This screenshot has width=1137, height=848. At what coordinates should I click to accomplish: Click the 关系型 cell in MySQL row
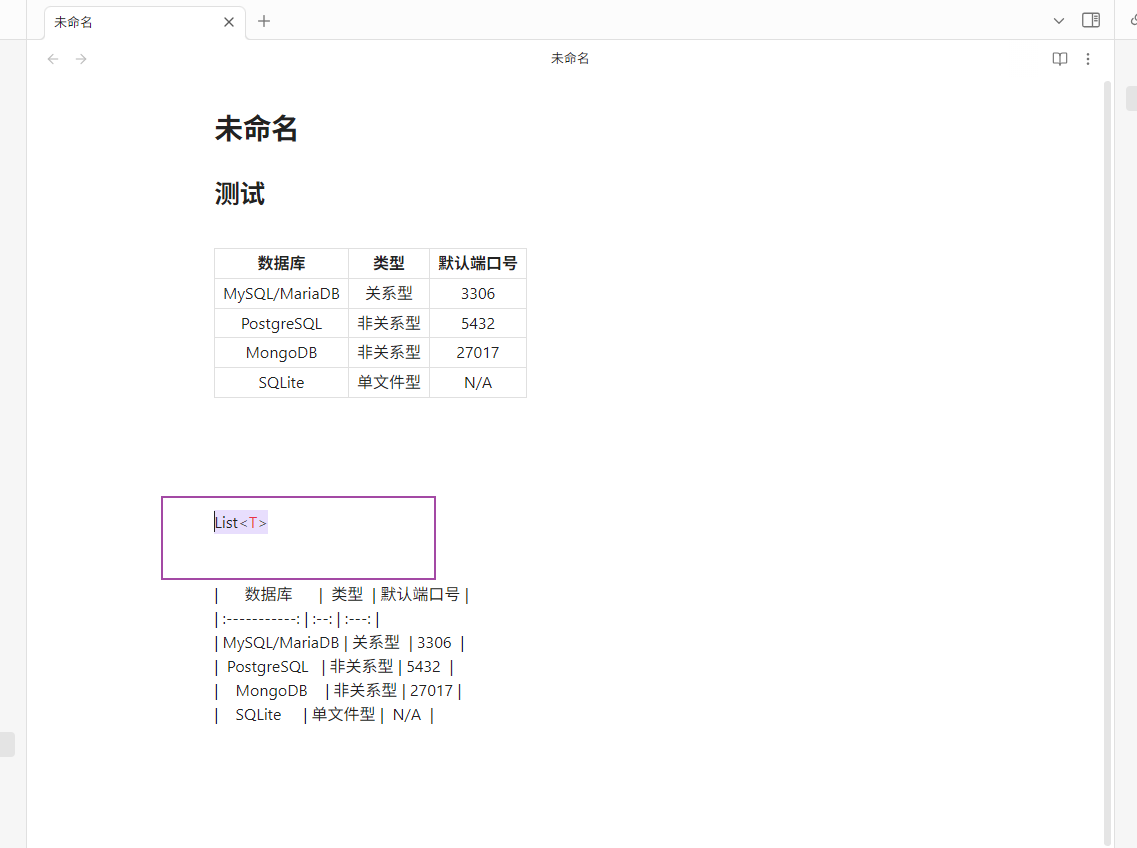[x=389, y=294]
